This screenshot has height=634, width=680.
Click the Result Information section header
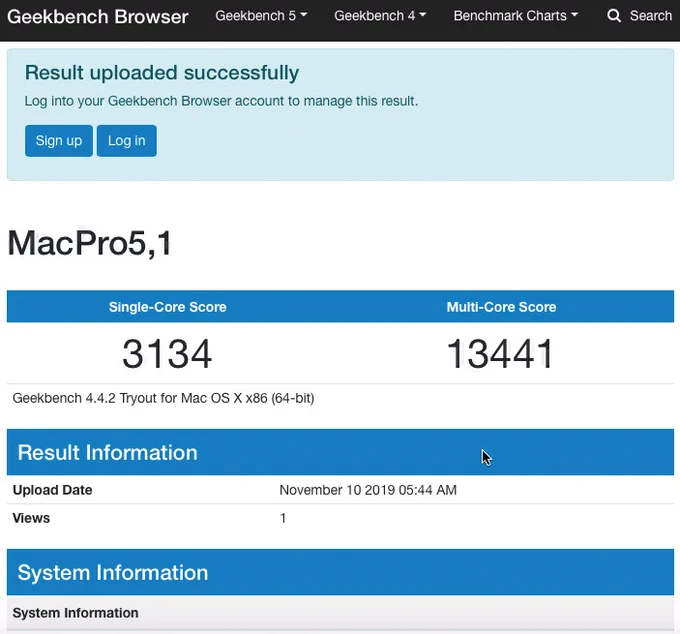coord(340,452)
